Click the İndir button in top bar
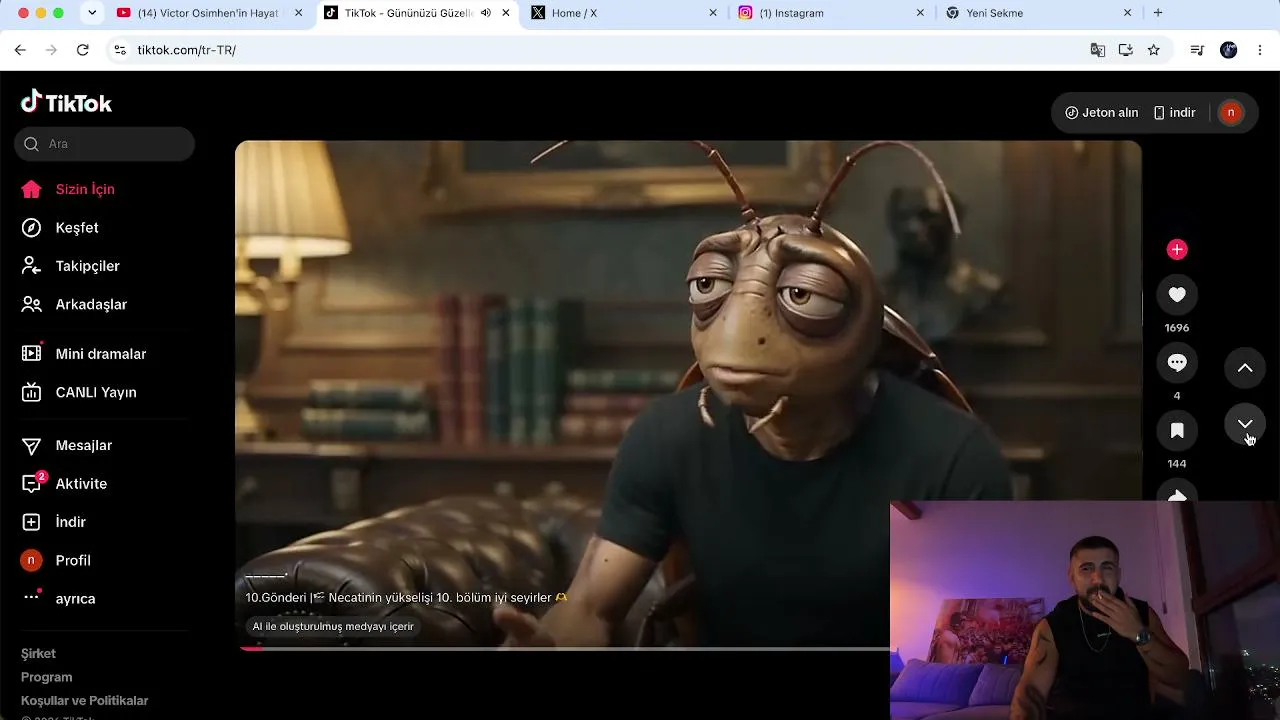 coord(1174,113)
